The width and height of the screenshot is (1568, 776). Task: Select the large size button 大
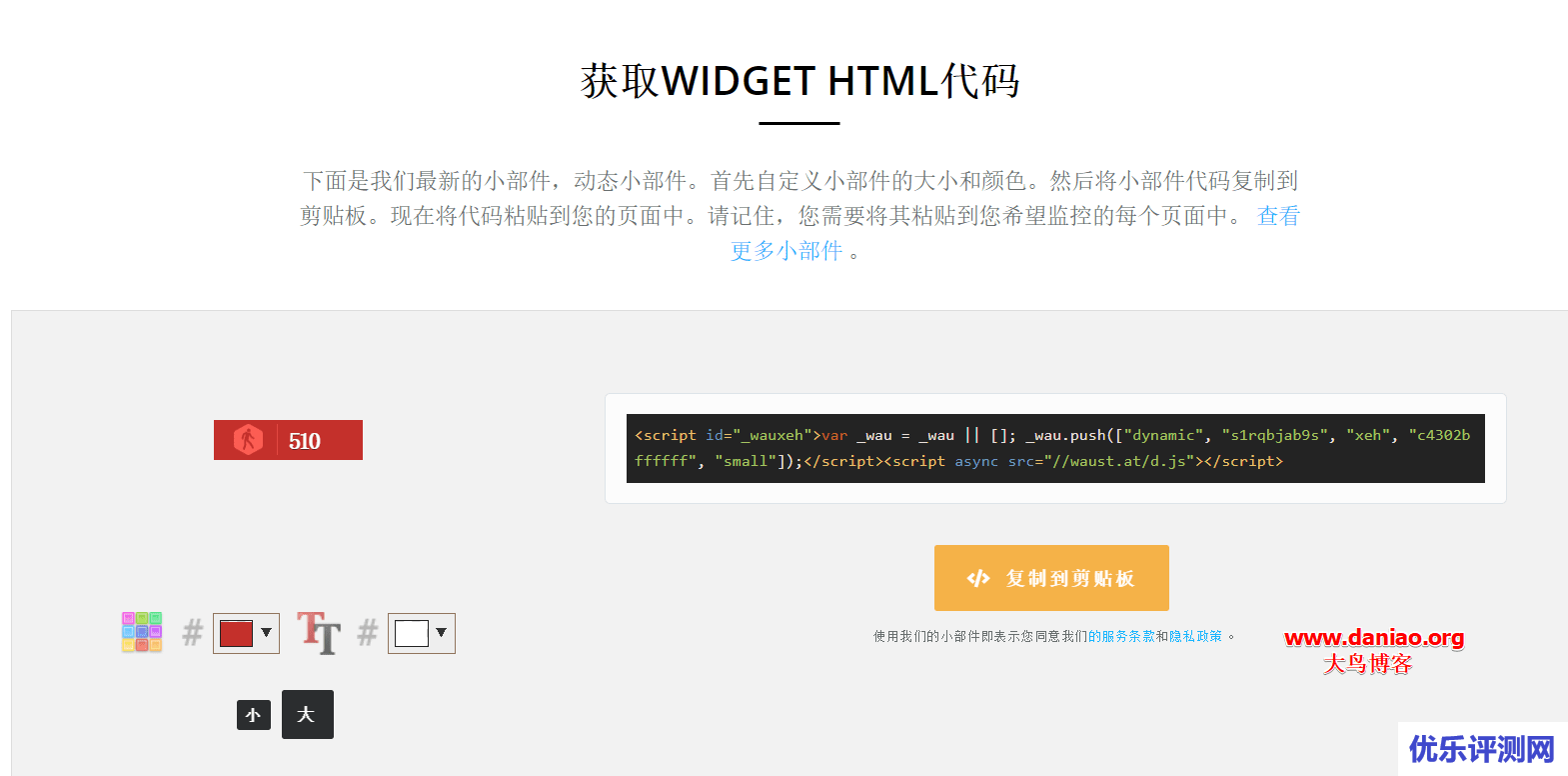pyautogui.click(x=308, y=715)
